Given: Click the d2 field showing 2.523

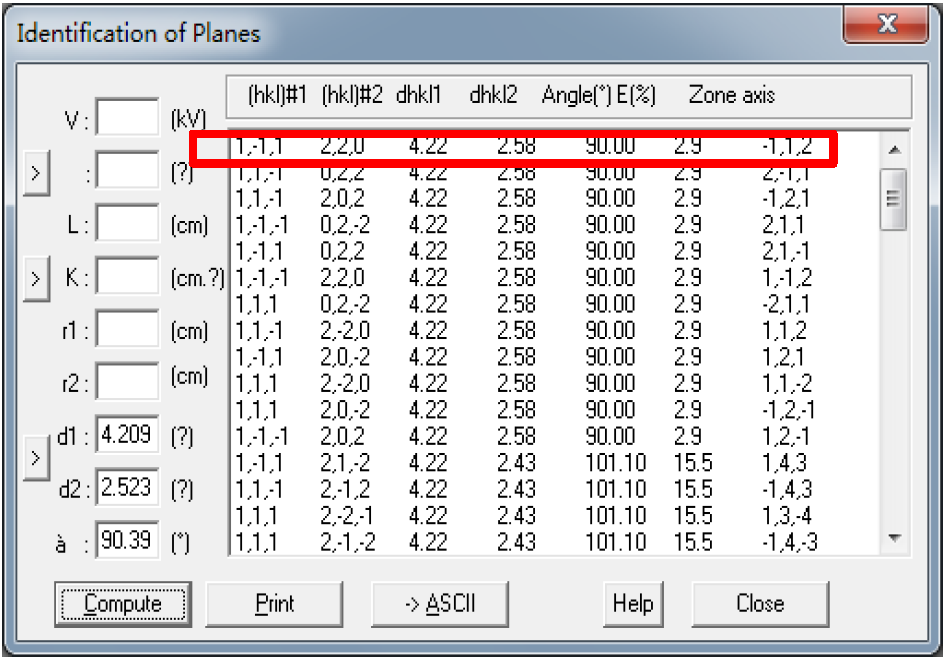Looking at the screenshot, I should (x=127, y=487).
